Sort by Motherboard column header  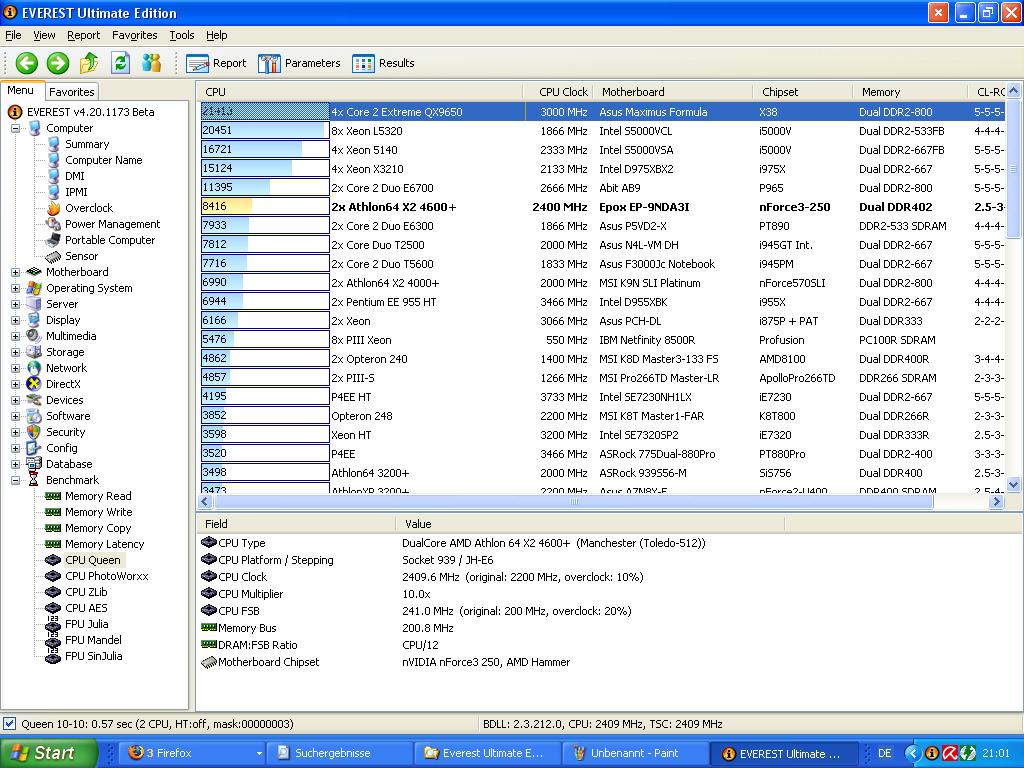pos(673,92)
